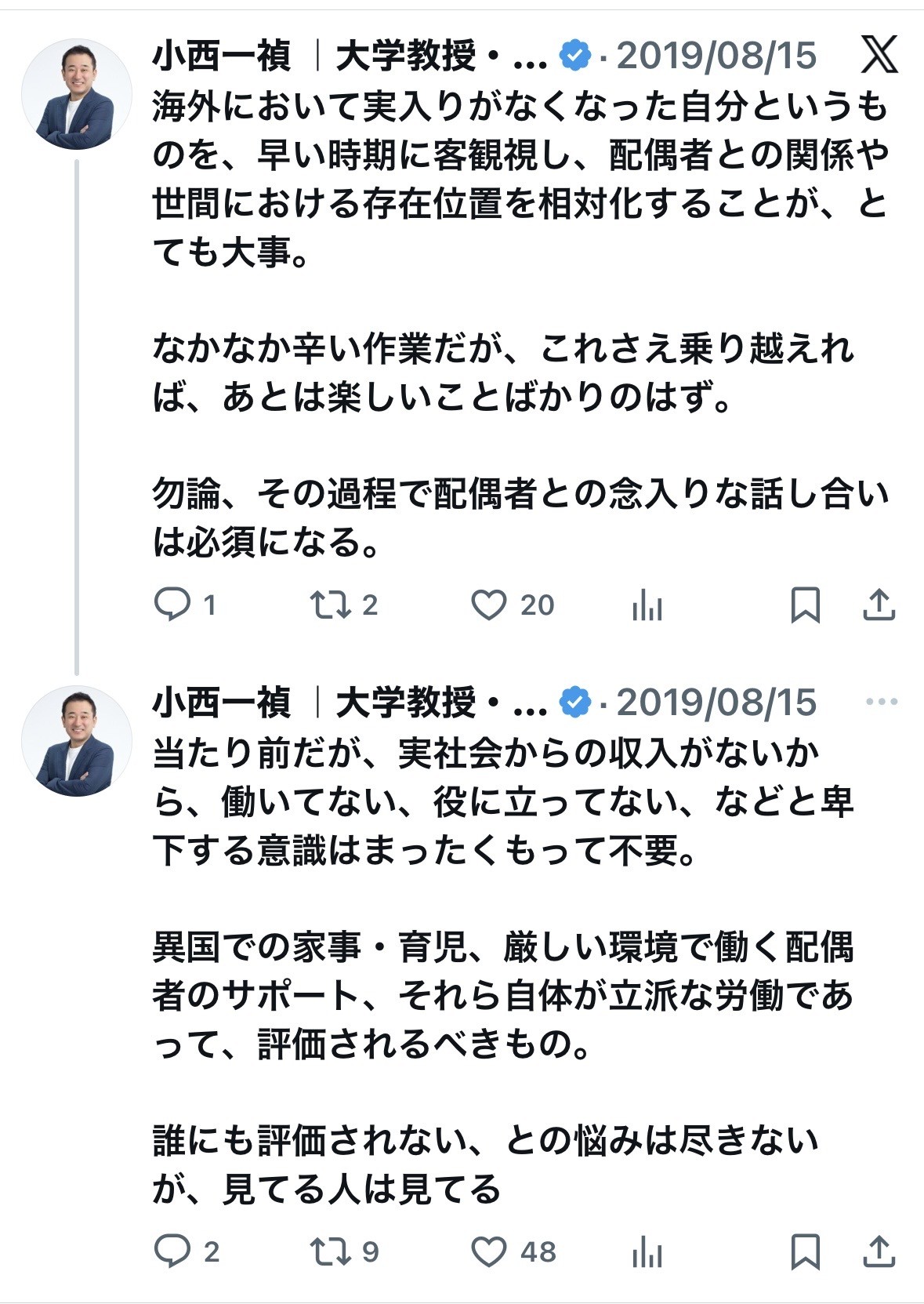Click the first tweet's 2019/08/15 timestamp
The image size is (924, 1304).
tap(716, 56)
